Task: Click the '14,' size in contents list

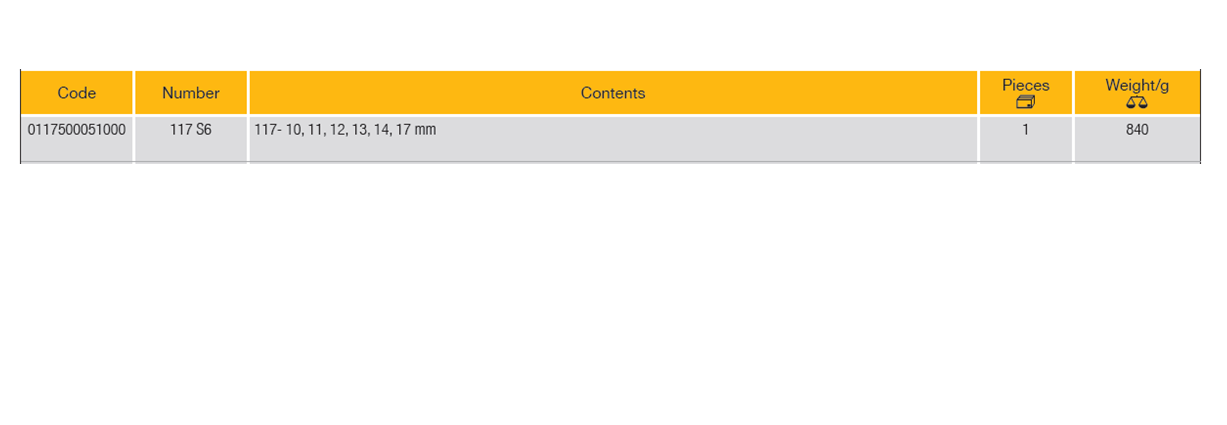Action: tap(382, 129)
